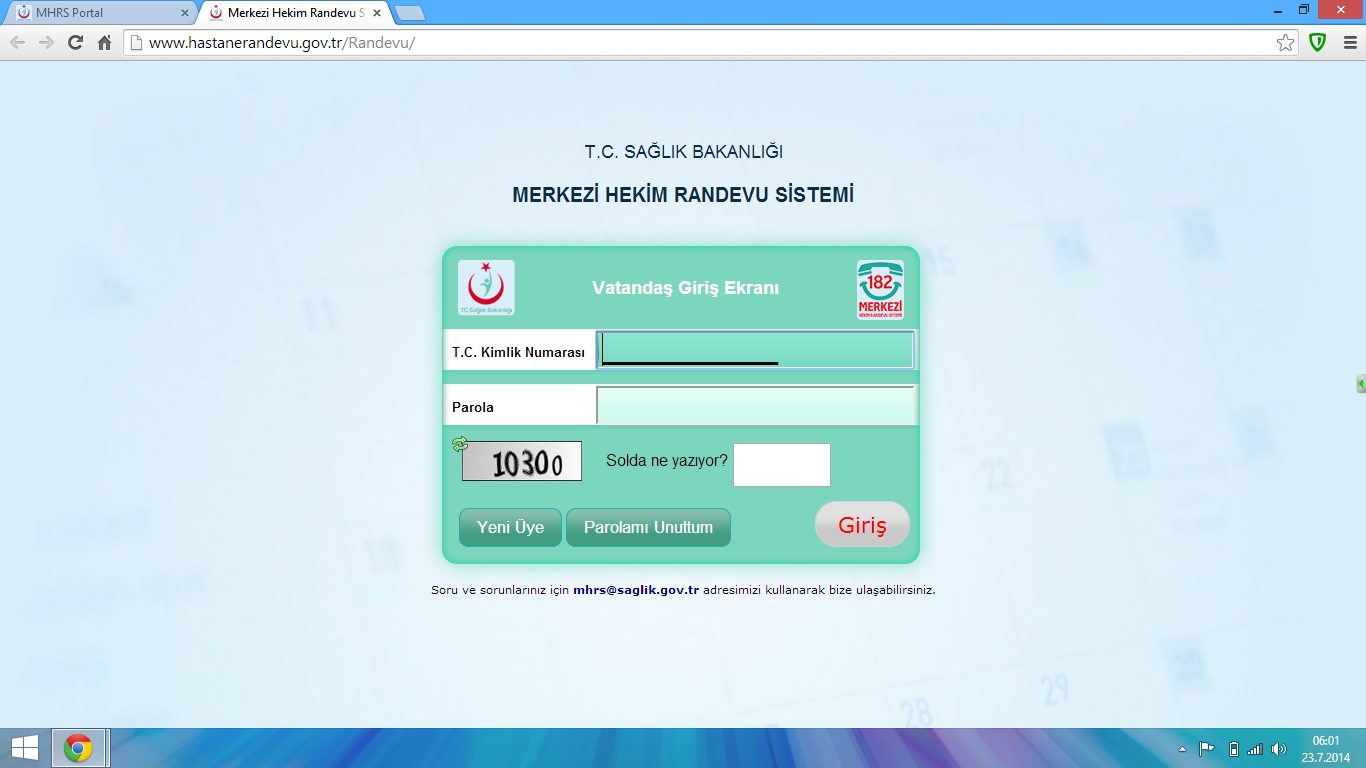Click the Vatandaş Giriş Ekranı heading

click(x=685, y=288)
